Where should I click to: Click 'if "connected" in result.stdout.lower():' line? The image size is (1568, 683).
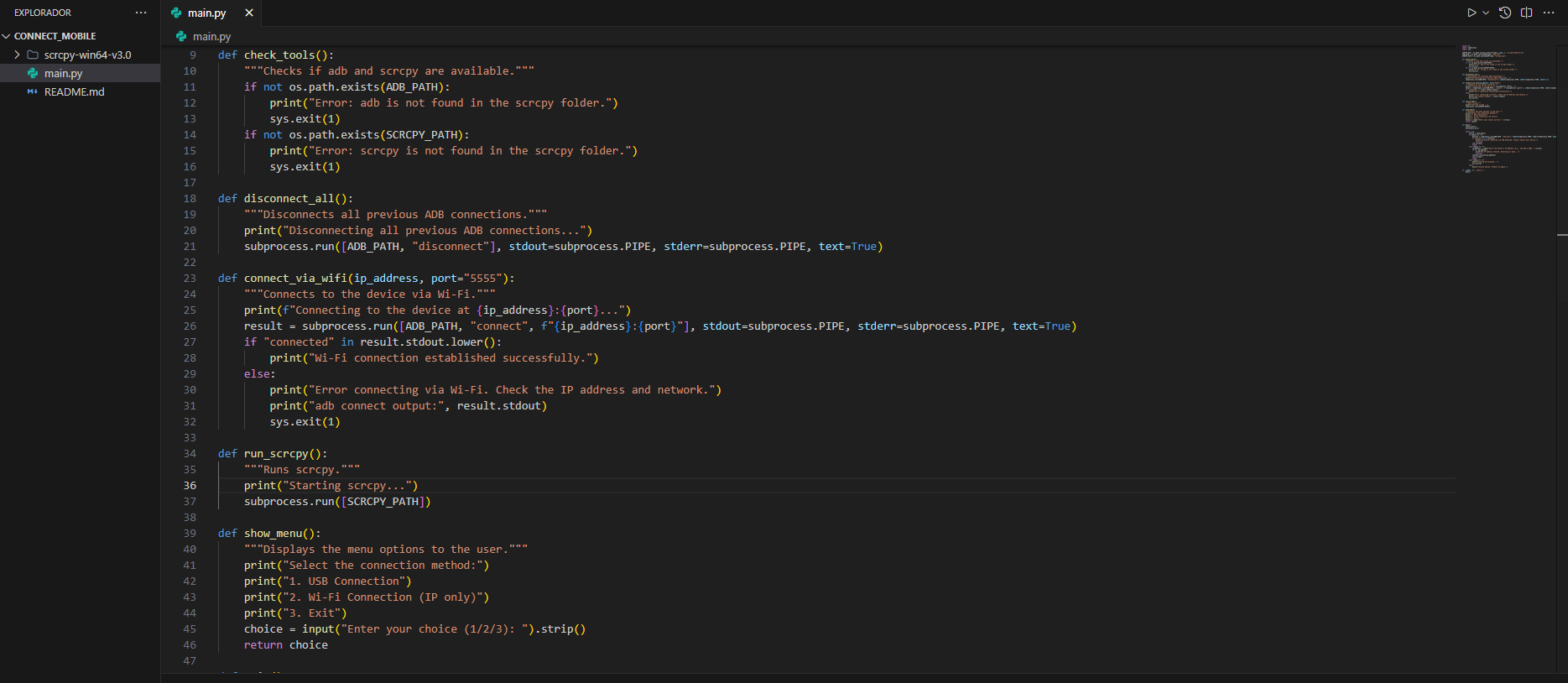click(372, 341)
